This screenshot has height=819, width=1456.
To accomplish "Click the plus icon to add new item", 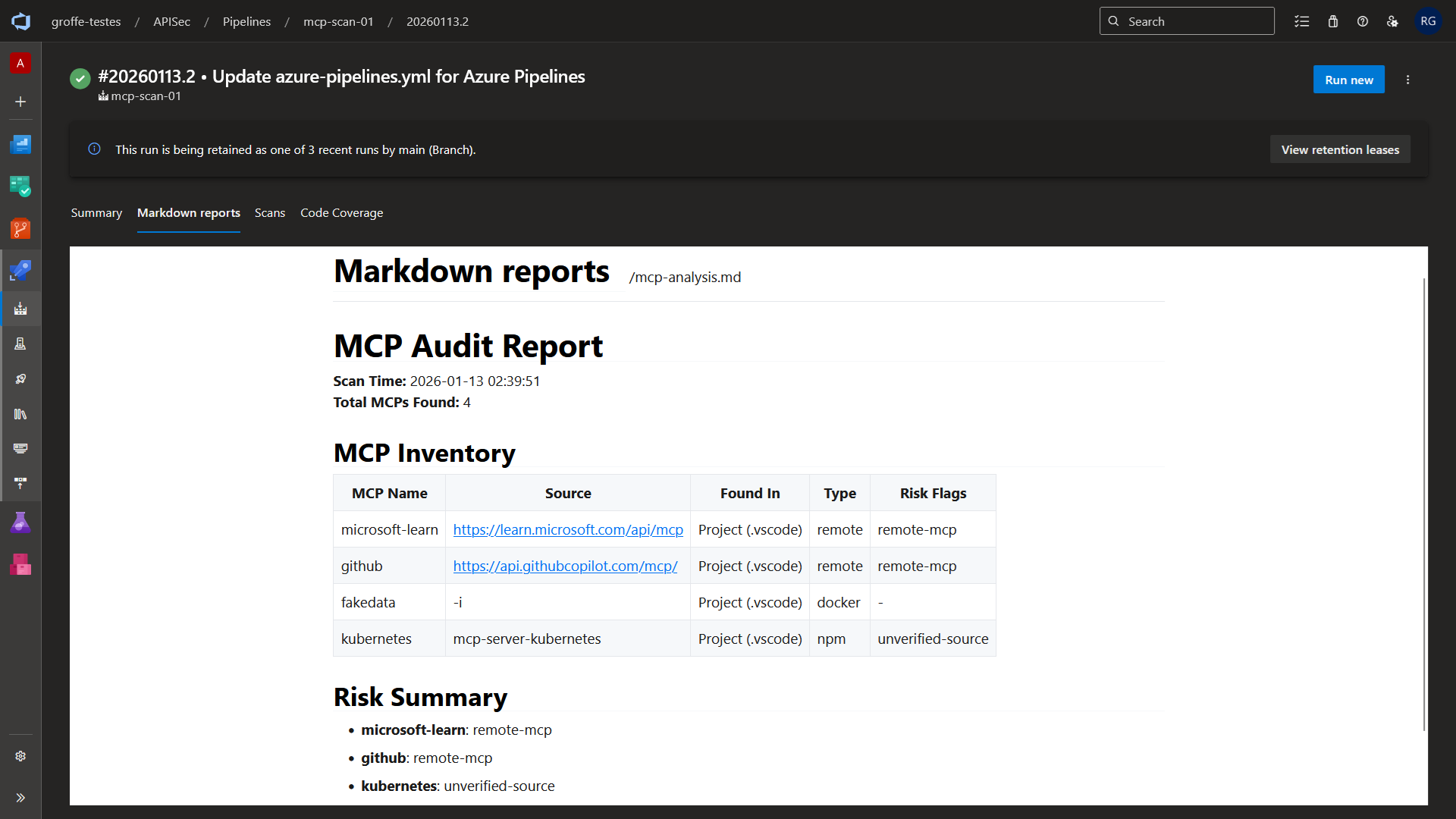I will click(x=20, y=102).
